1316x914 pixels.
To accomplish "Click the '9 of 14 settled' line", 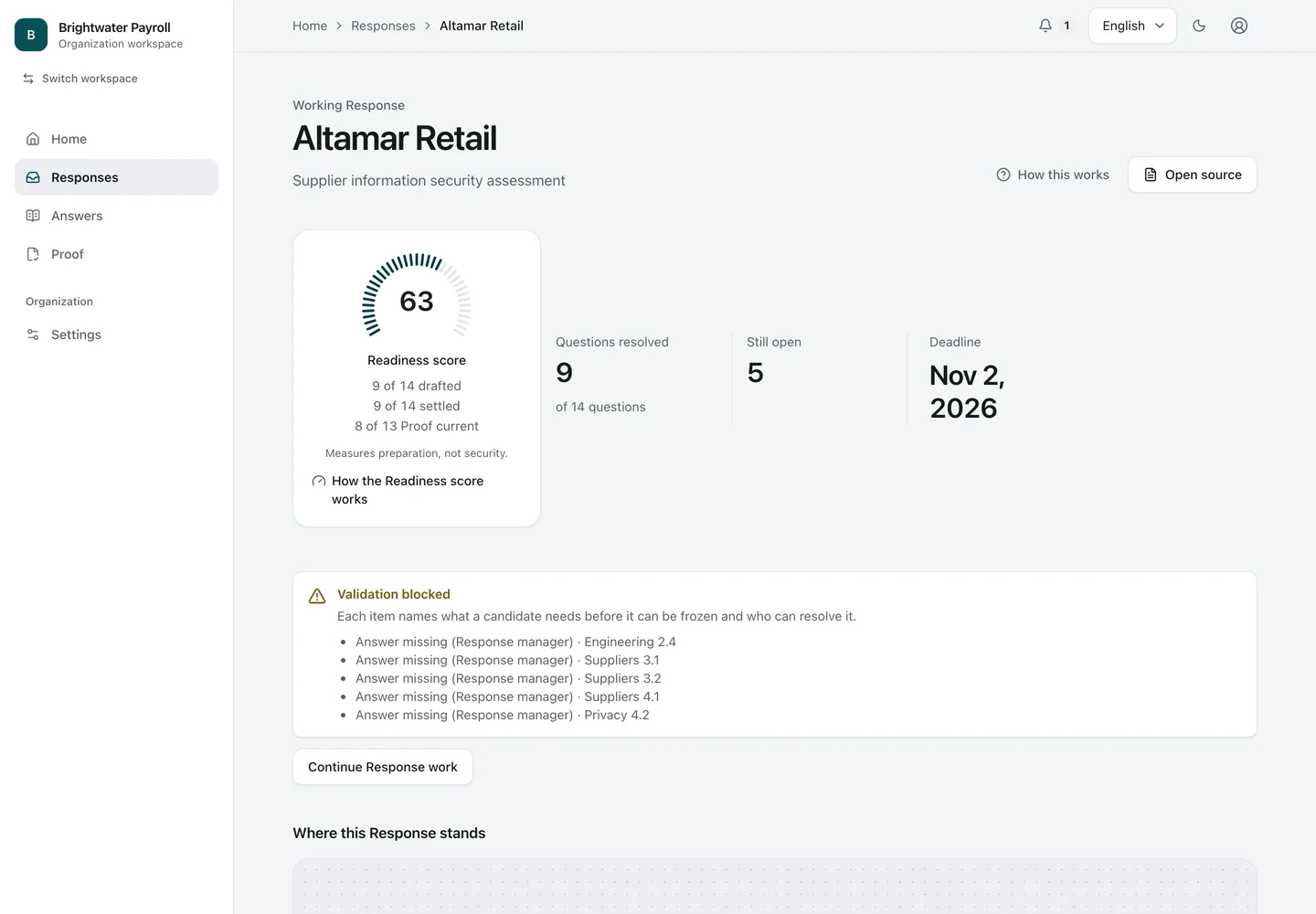I will pyautogui.click(x=417, y=406).
